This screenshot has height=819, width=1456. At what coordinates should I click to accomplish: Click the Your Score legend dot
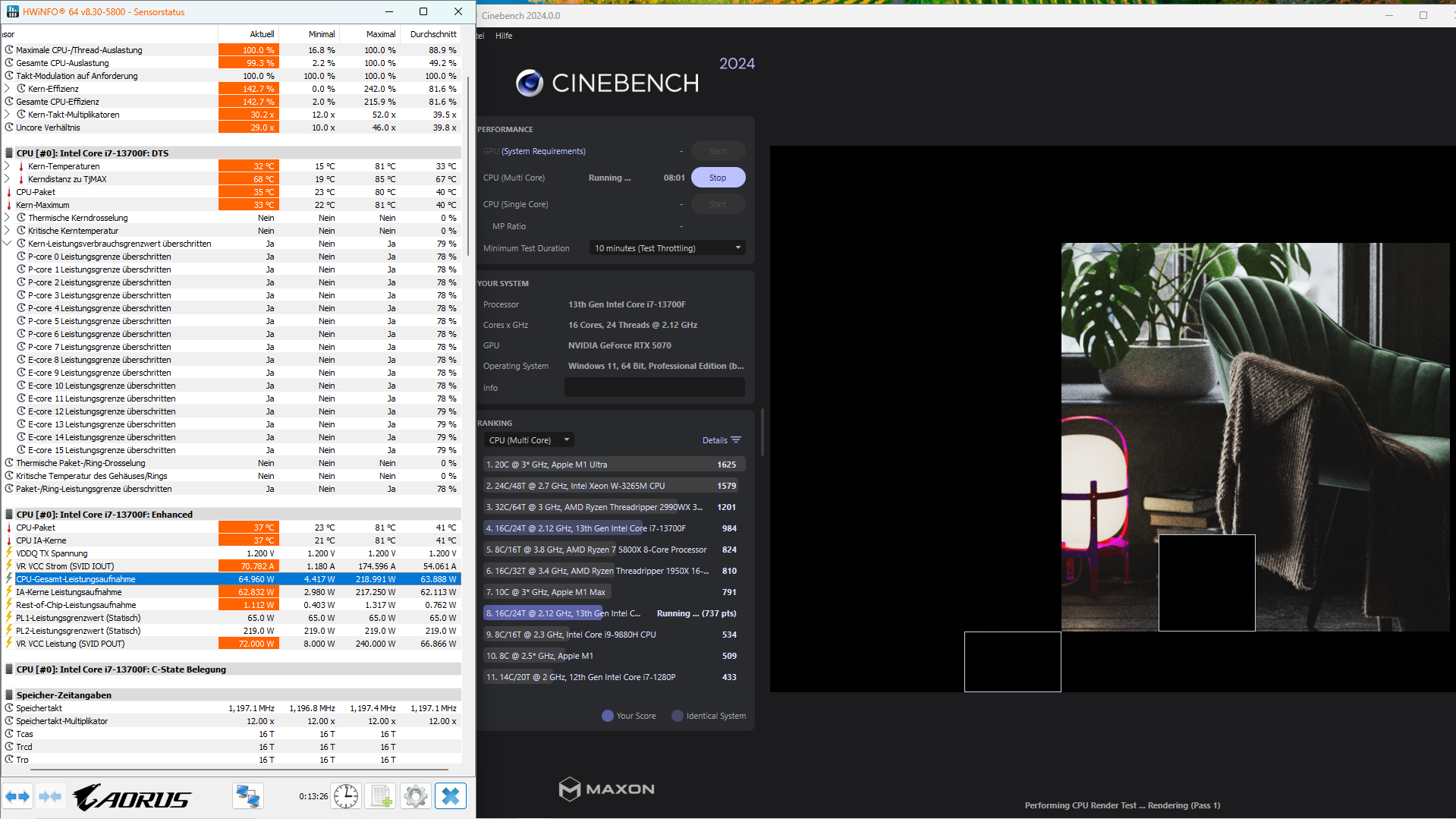(x=607, y=716)
